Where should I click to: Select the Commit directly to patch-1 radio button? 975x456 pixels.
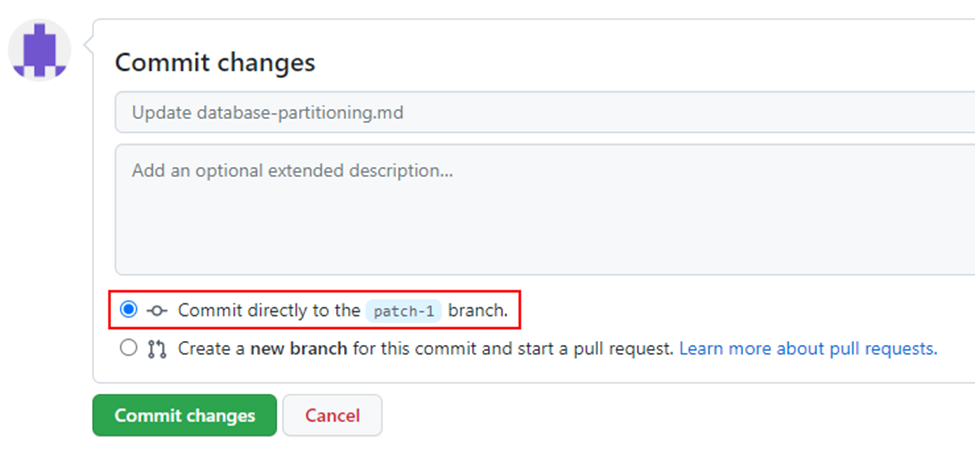128,310
